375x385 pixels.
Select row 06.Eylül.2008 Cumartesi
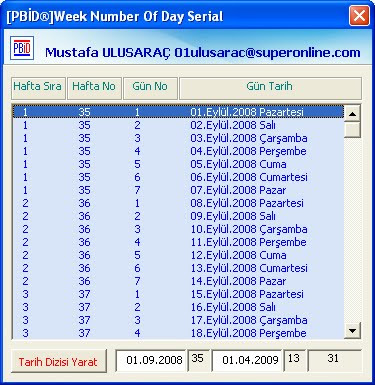click(178, 177)
